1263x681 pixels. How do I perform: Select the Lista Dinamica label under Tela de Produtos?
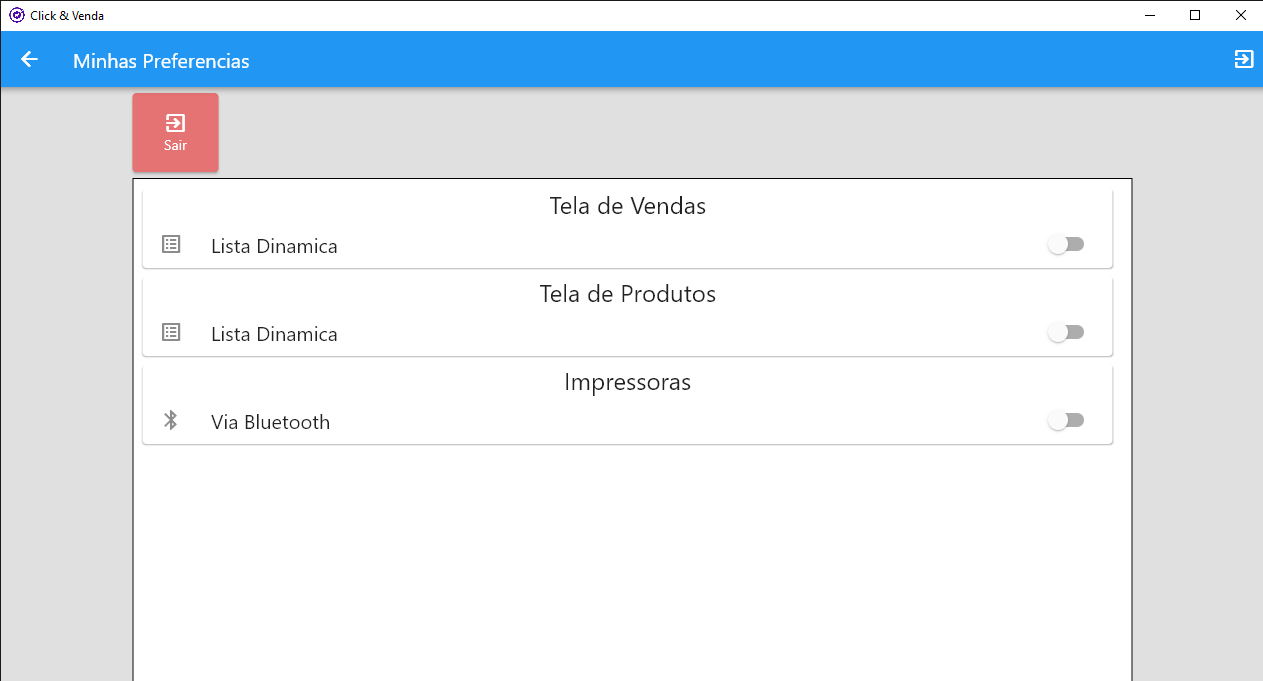274,334
